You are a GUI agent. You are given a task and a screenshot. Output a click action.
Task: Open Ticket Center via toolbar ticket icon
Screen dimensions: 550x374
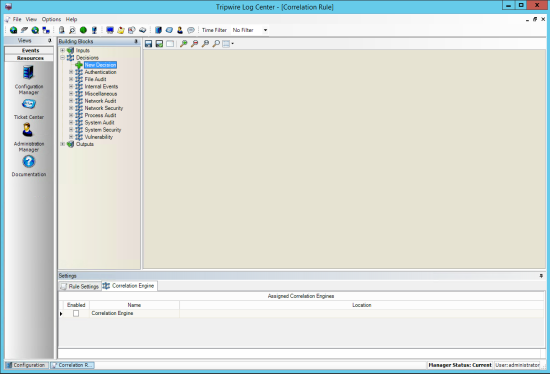pyautogui.click(x=169, y=30)
